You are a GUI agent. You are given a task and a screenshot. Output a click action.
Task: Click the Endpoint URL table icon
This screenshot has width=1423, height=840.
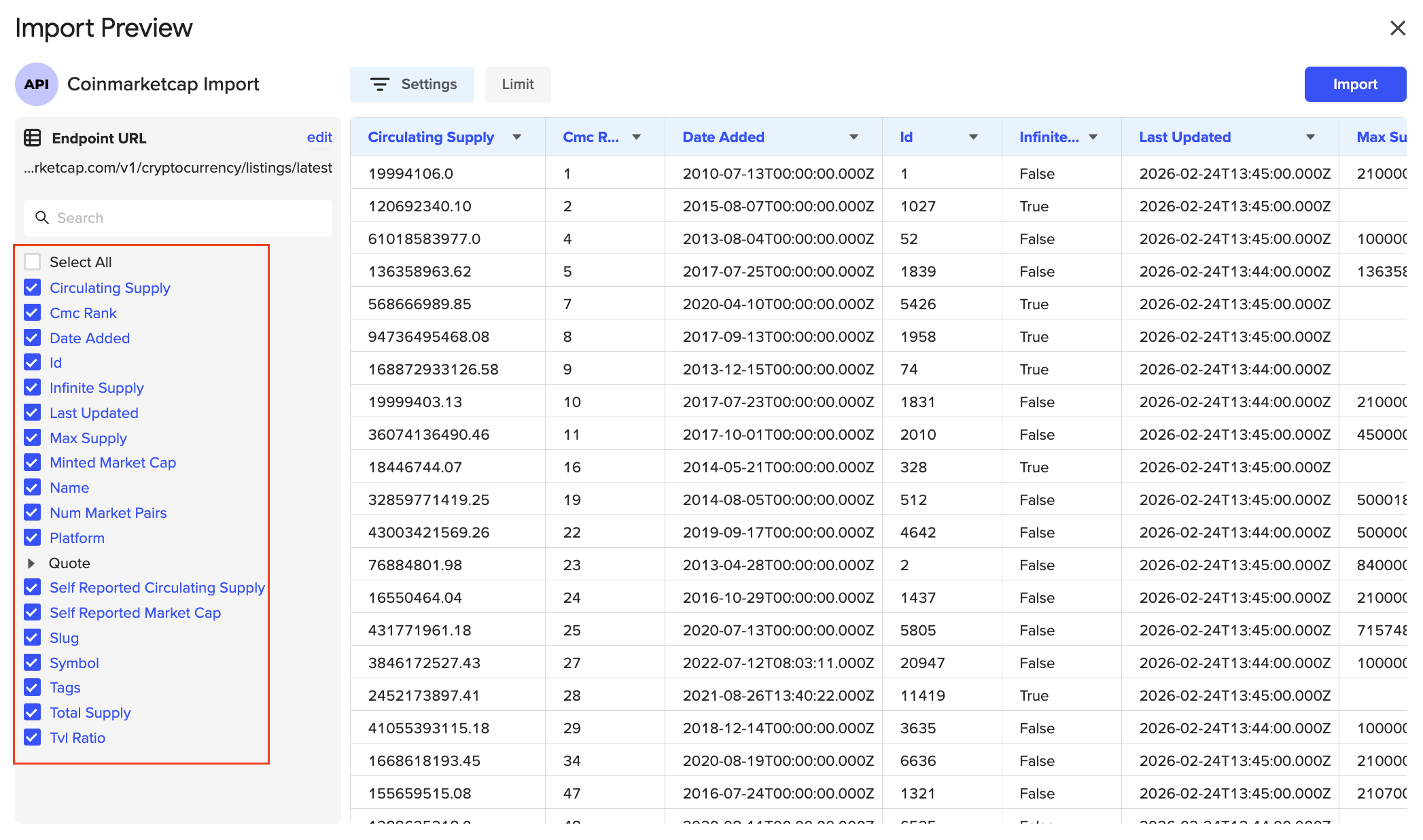pos(32,138)
